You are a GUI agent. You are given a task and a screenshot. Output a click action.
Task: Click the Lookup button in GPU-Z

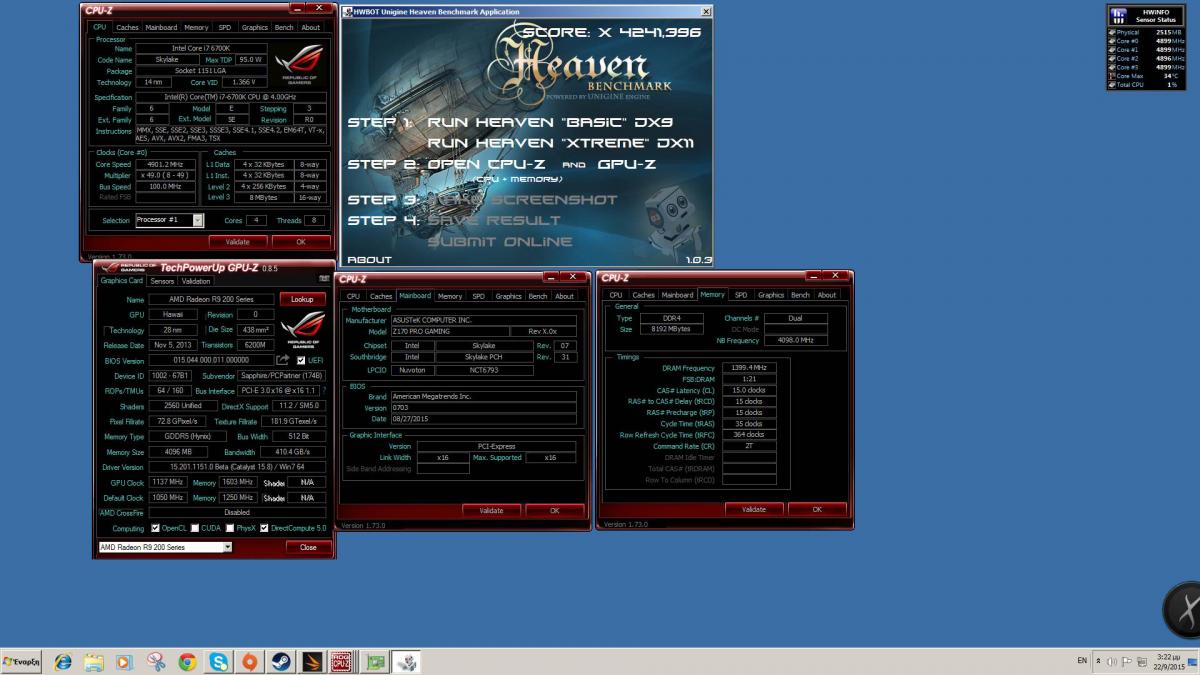click(x=302, y=299)
